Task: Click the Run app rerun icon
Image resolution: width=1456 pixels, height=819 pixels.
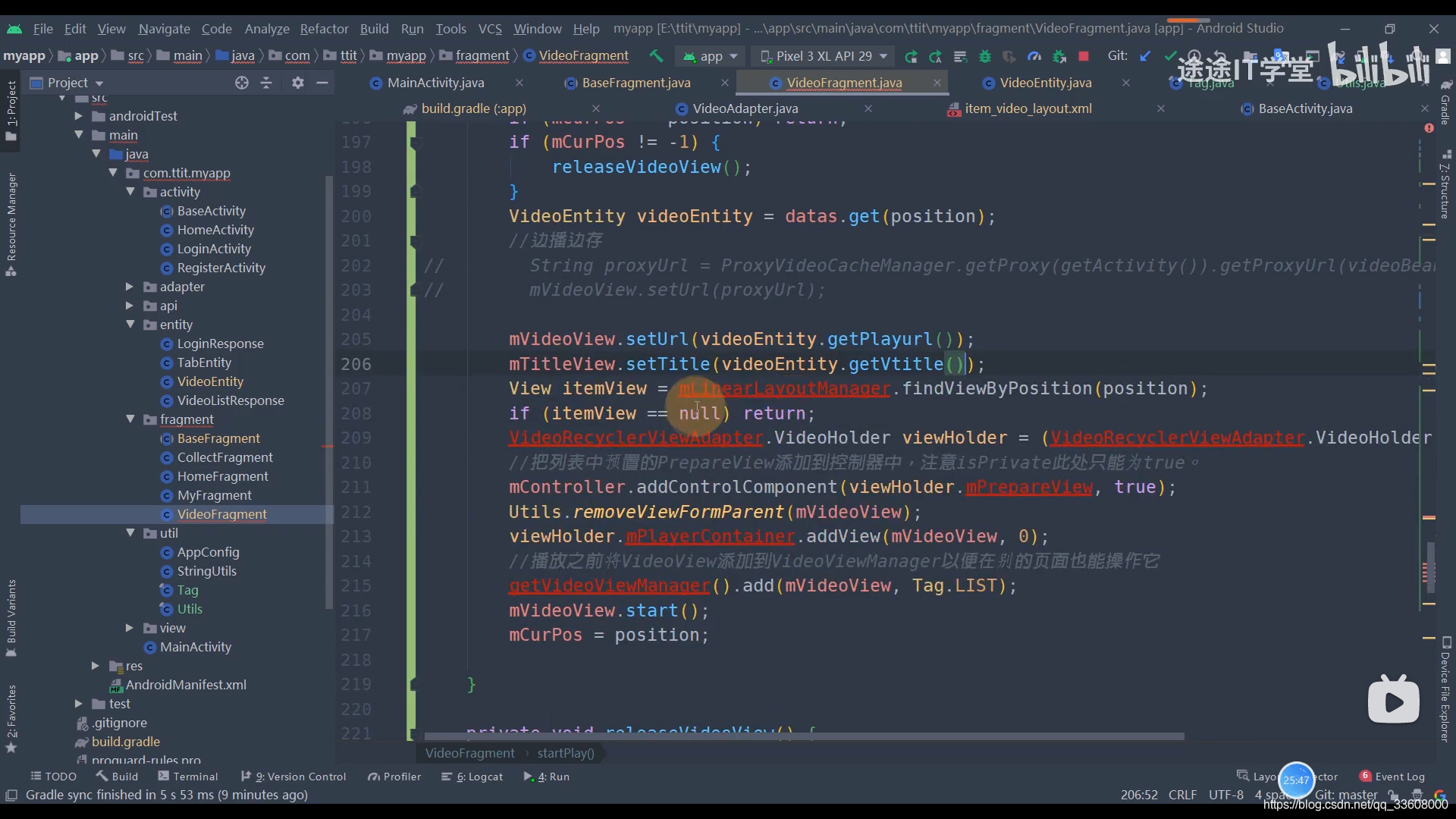Action: pyautogui.click(x=911, y=56)
